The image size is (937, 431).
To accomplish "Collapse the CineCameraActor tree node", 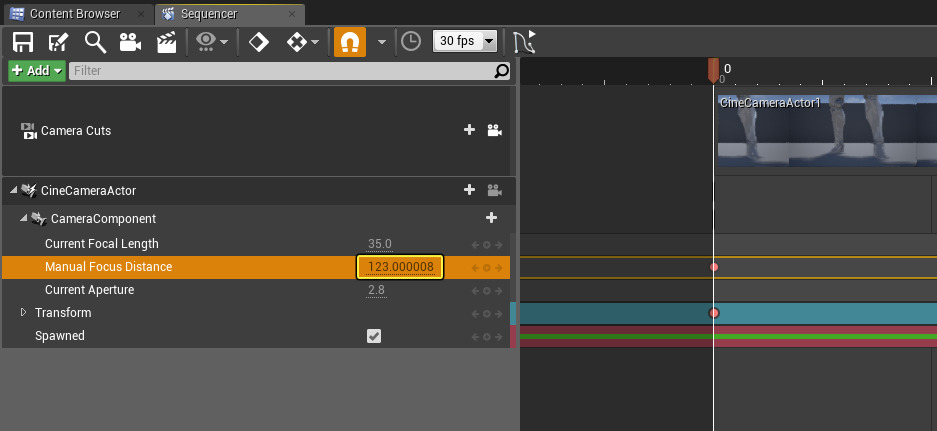I will tap(13, 190).
